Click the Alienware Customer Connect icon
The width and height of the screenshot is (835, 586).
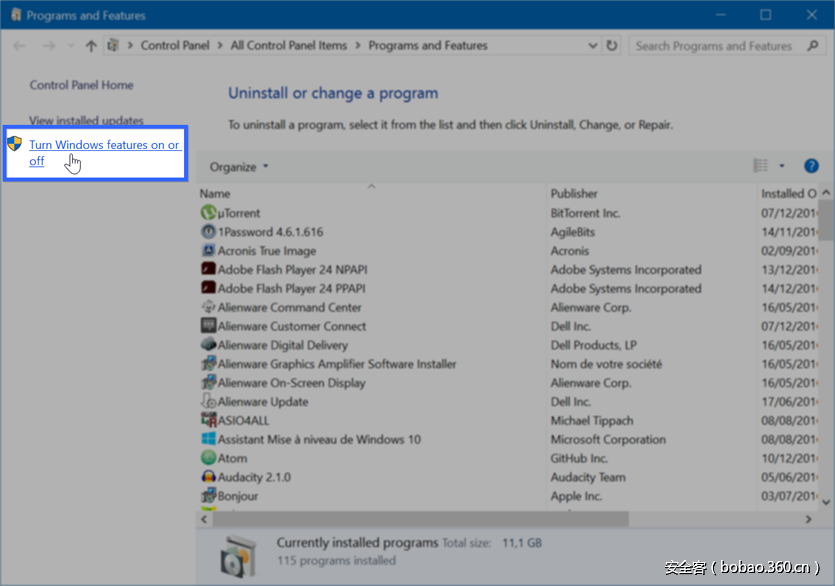208,325
